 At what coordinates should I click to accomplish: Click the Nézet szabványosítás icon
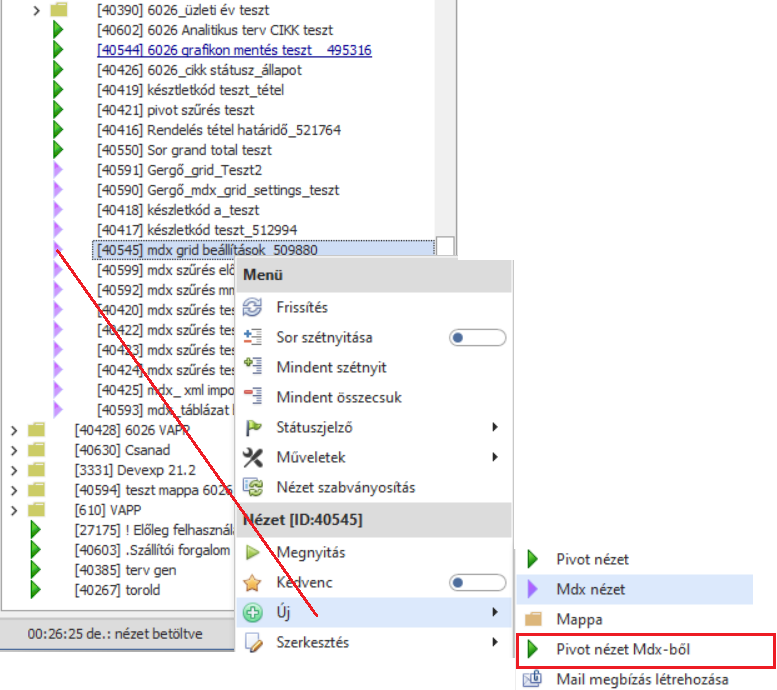click(x=253, y=488)
